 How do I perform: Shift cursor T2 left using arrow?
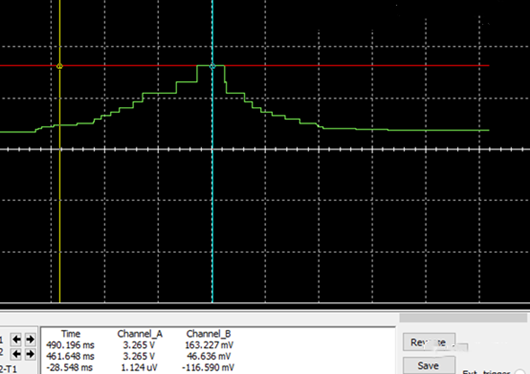(17, 354)
